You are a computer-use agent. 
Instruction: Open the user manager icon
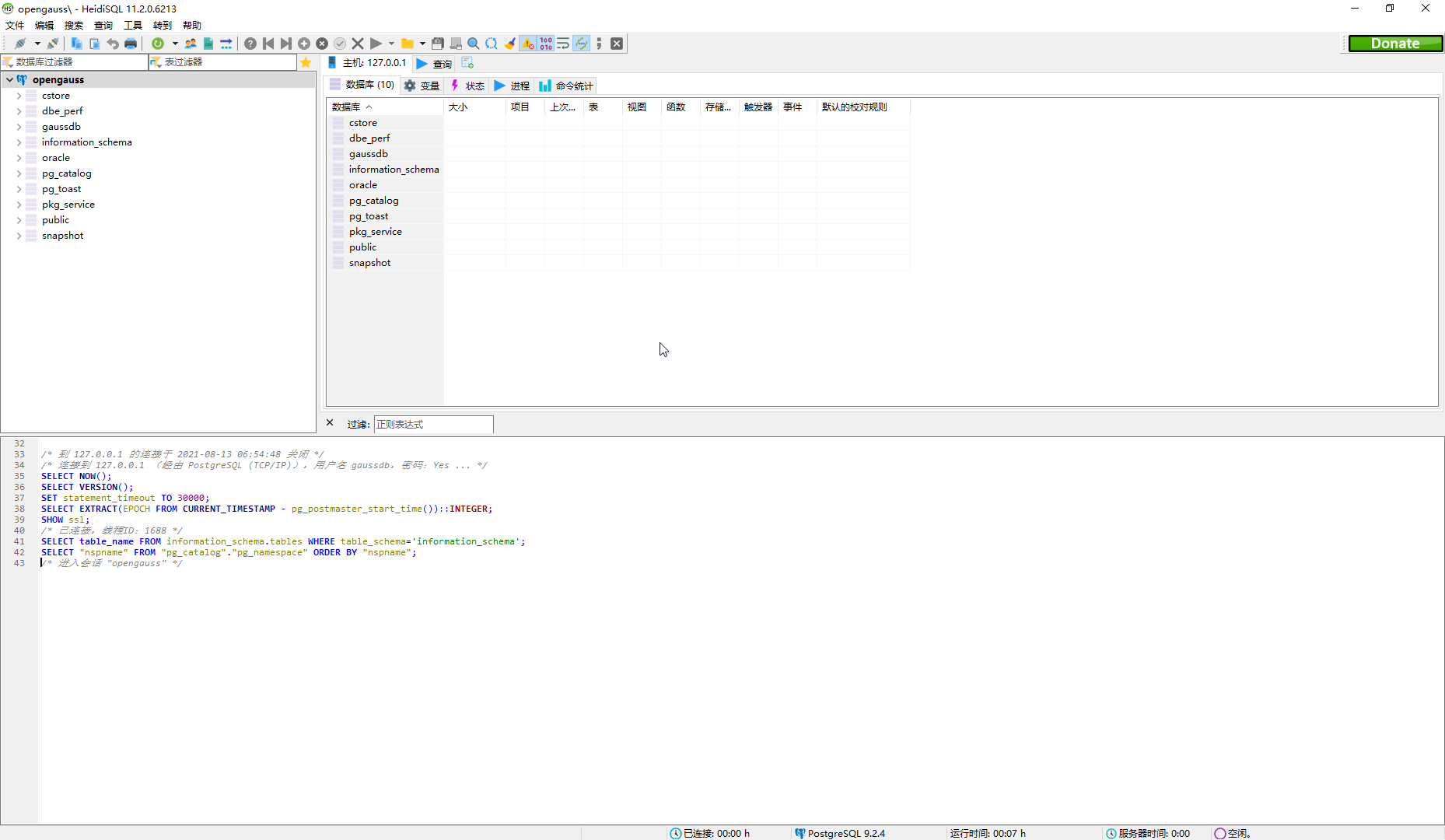coord(191,44)
